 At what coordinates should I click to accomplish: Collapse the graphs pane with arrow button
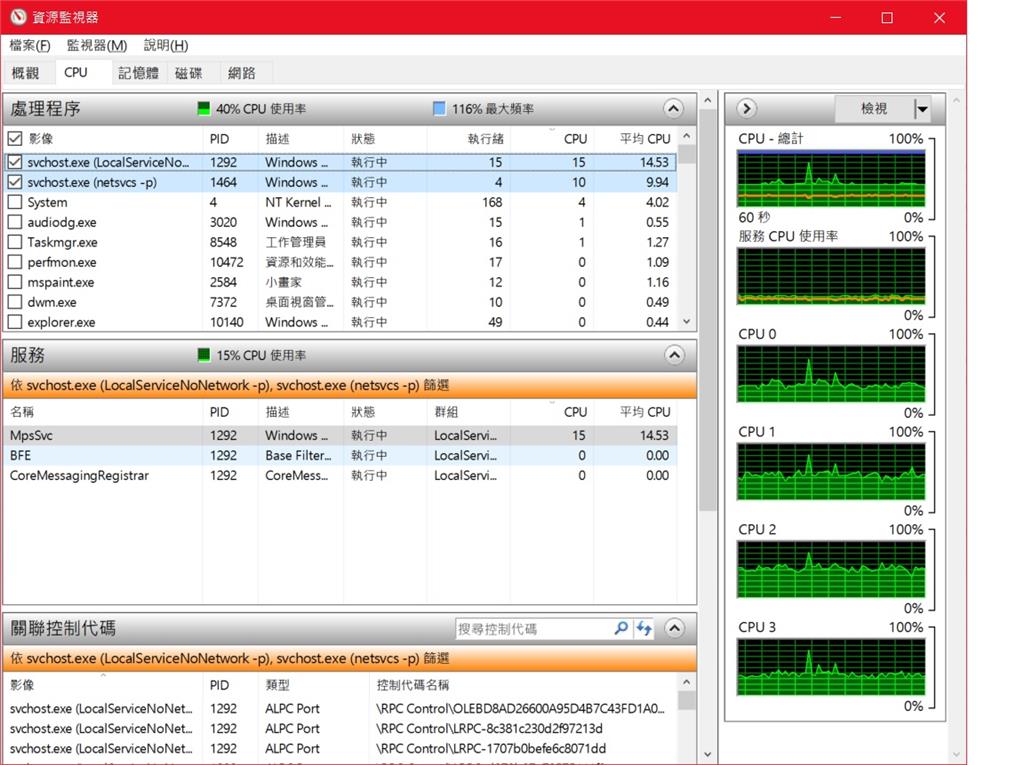[746, 108]
